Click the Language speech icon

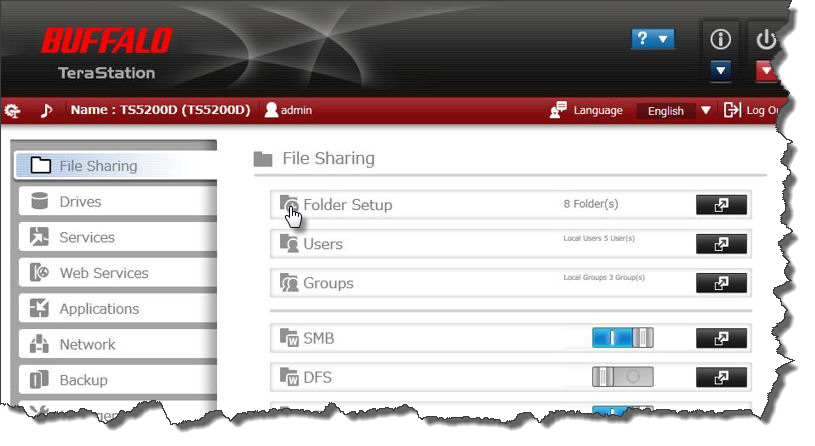click(558, 110)
